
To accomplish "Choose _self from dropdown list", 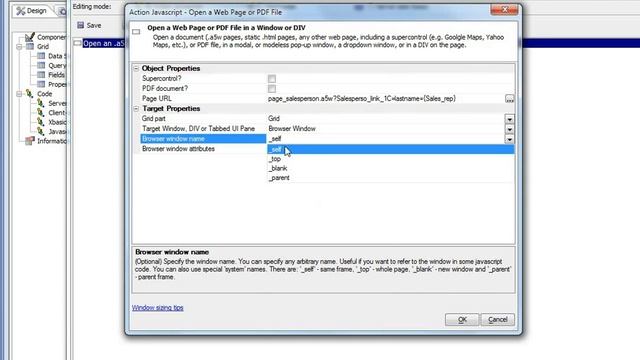I will [391, 149].
